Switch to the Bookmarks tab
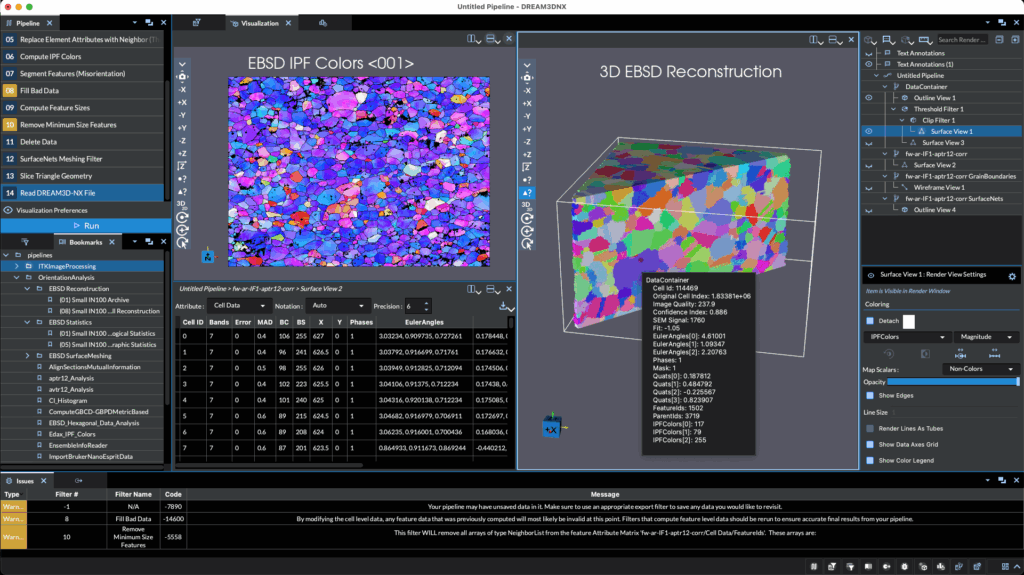Viewport: 1024px width, 575px height. coord(80,242)
